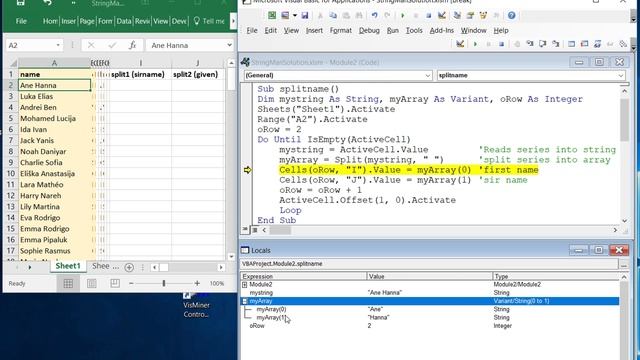Open the Object Browser icon
This screenshot has height=360, width=640.
pos(483,16)
